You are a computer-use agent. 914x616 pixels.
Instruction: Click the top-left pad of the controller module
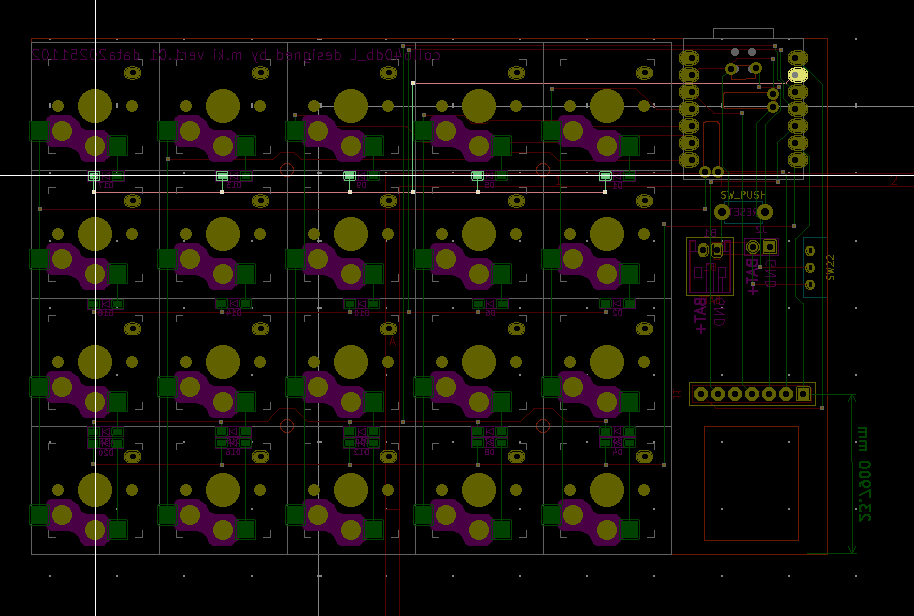point(689,58)
